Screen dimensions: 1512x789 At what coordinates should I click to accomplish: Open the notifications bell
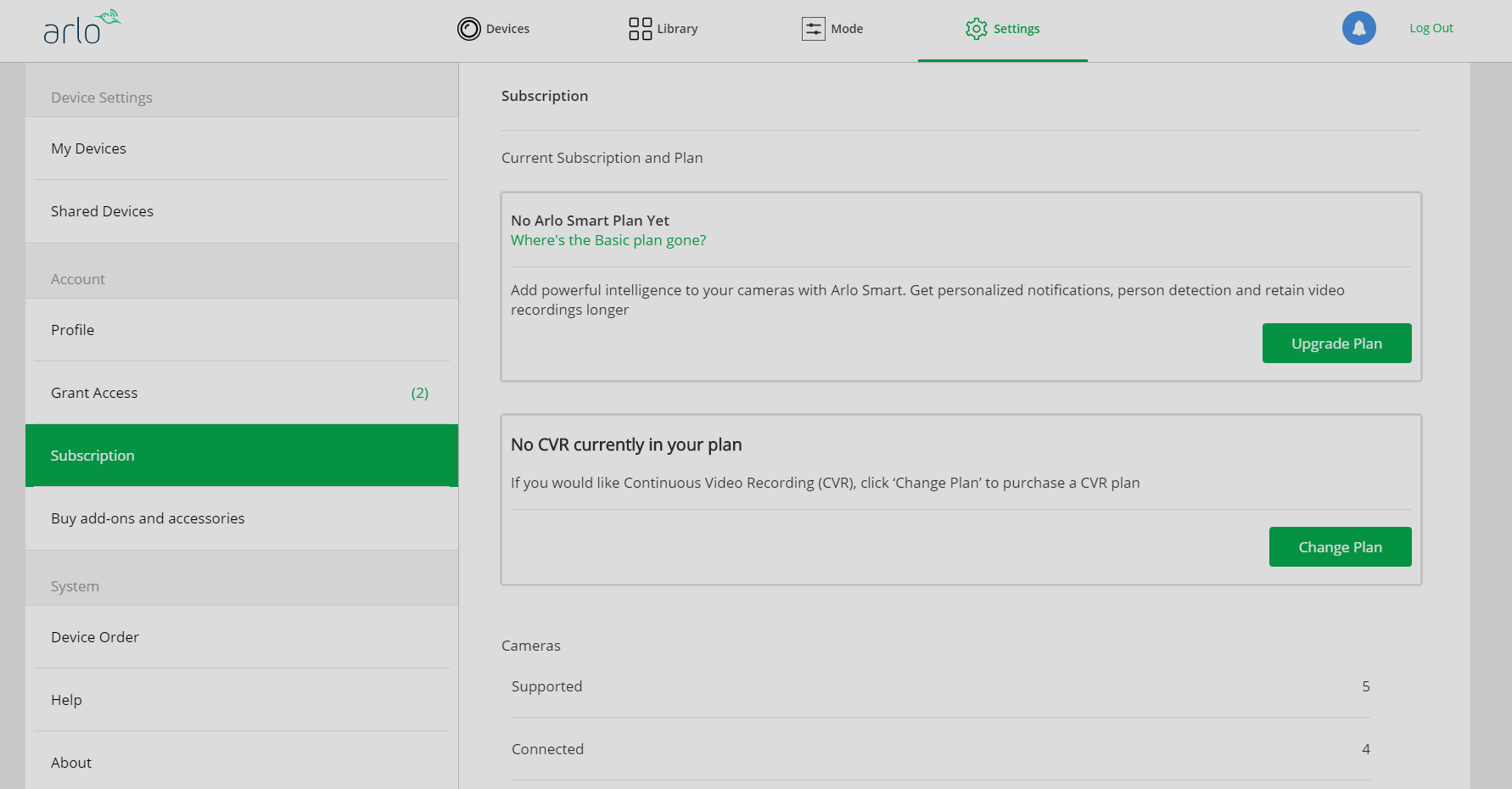[1358, 28]
